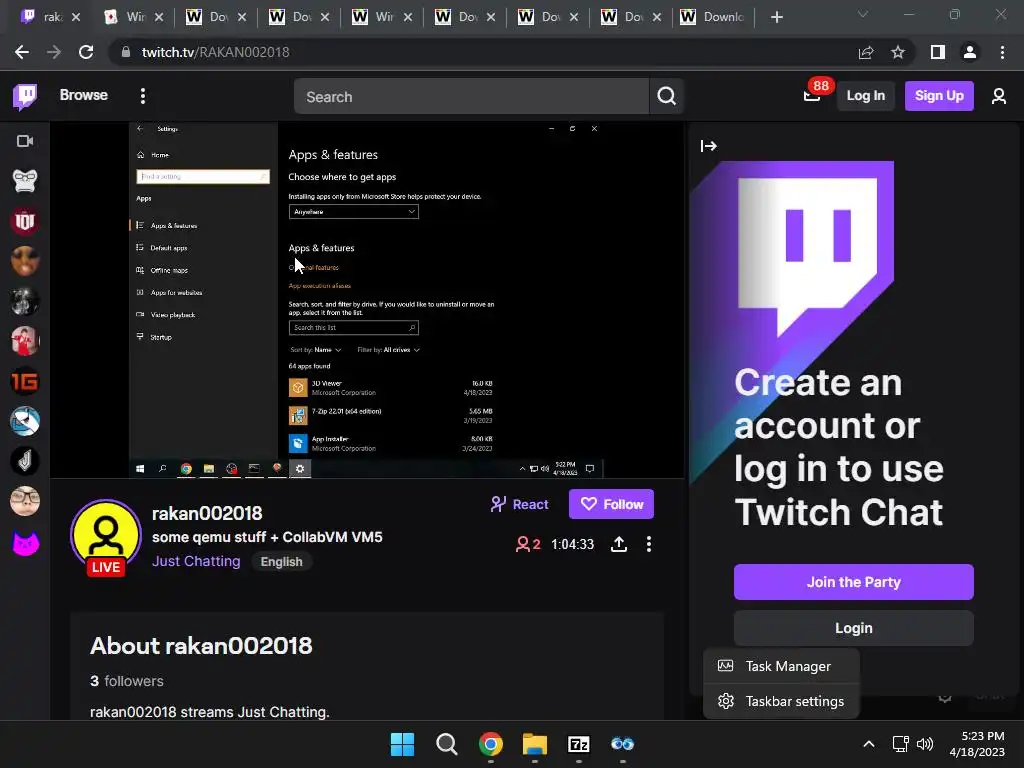Click the magnifier search button
Screen dimensions: 1024x768
(x=666, y=97)
